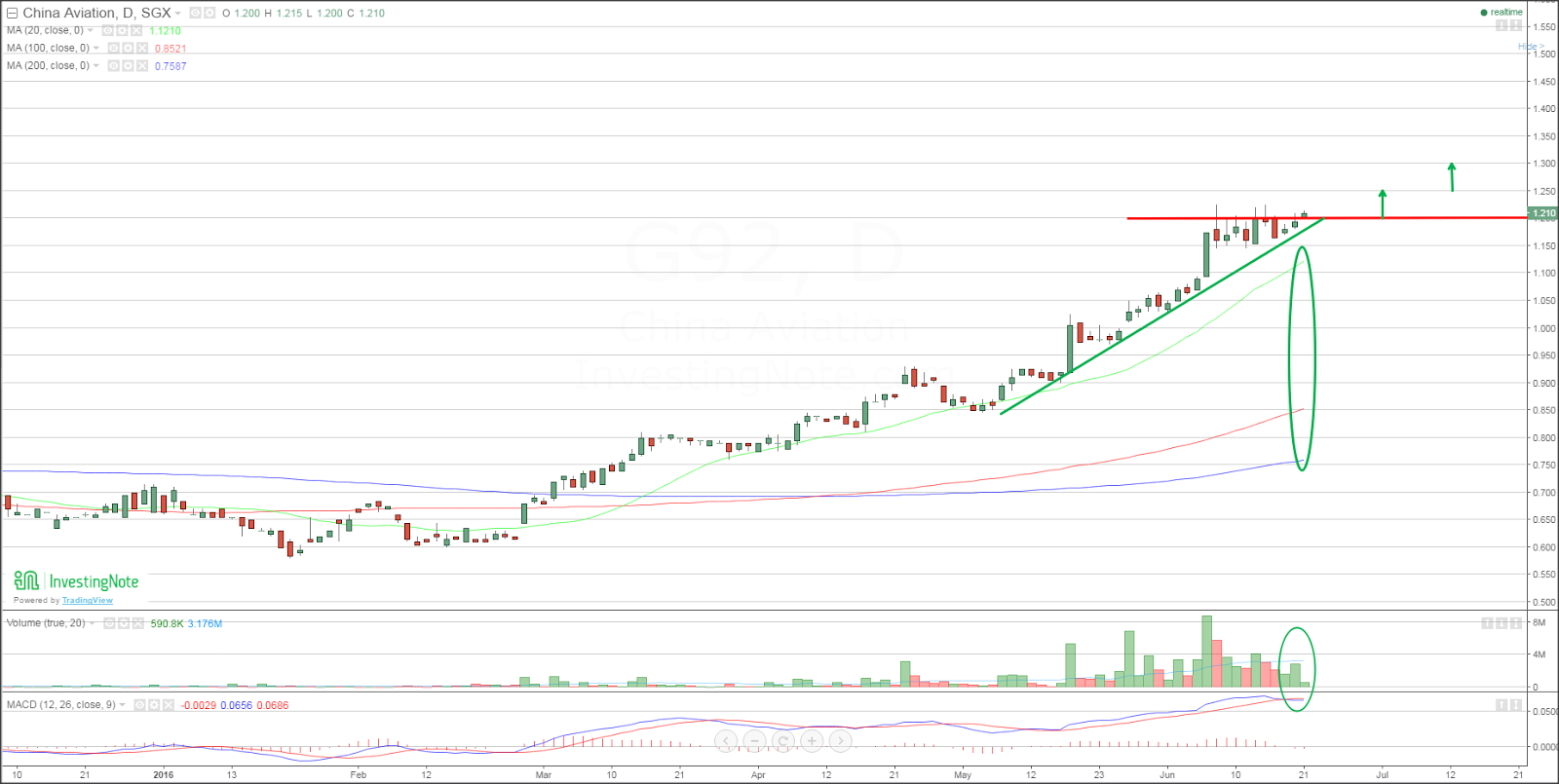Screen dimensions: 1559x784
Task: Click the Mar label on the time axis
Action: pyautogui.click(x=544, y=775)
